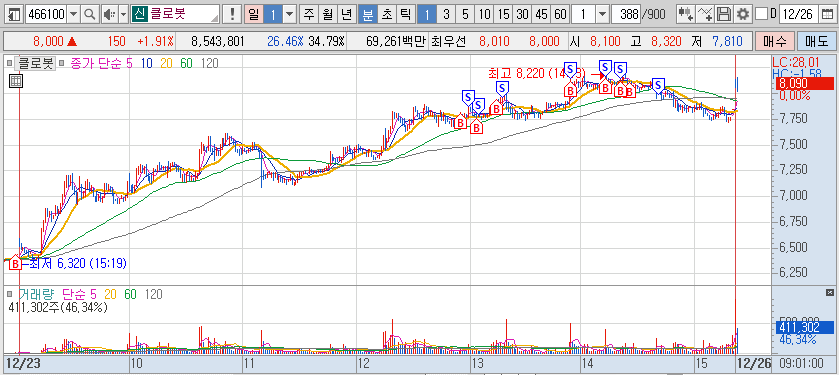Select the 5-minute interval button

(465, 14)
